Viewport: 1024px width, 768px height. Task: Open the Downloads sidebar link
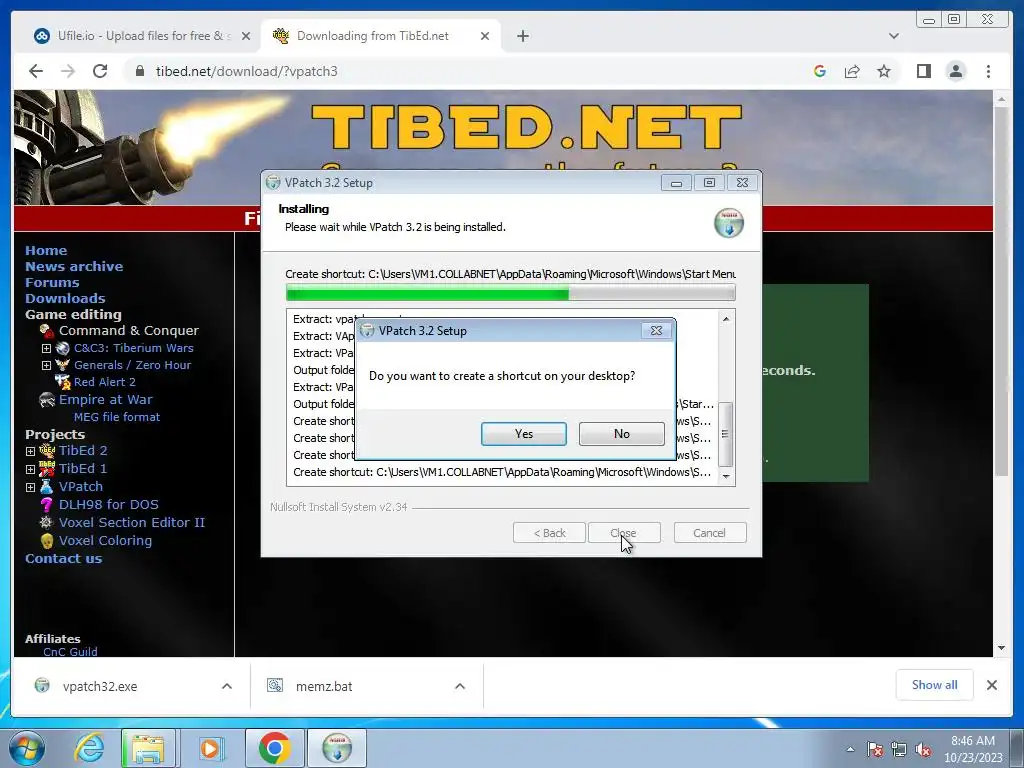pos(65,298)
